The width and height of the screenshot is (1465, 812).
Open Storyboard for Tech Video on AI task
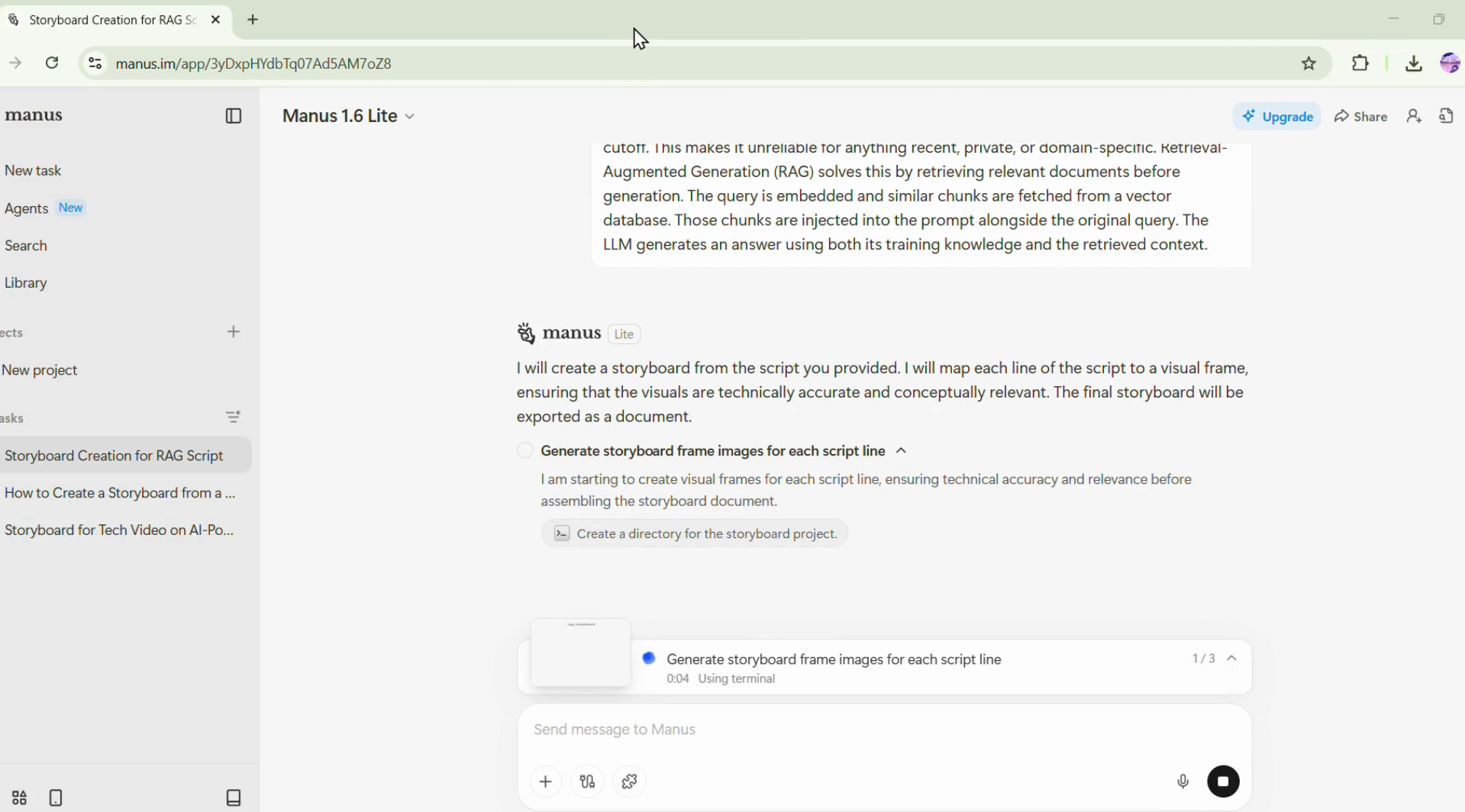click(x=119, y=530)
